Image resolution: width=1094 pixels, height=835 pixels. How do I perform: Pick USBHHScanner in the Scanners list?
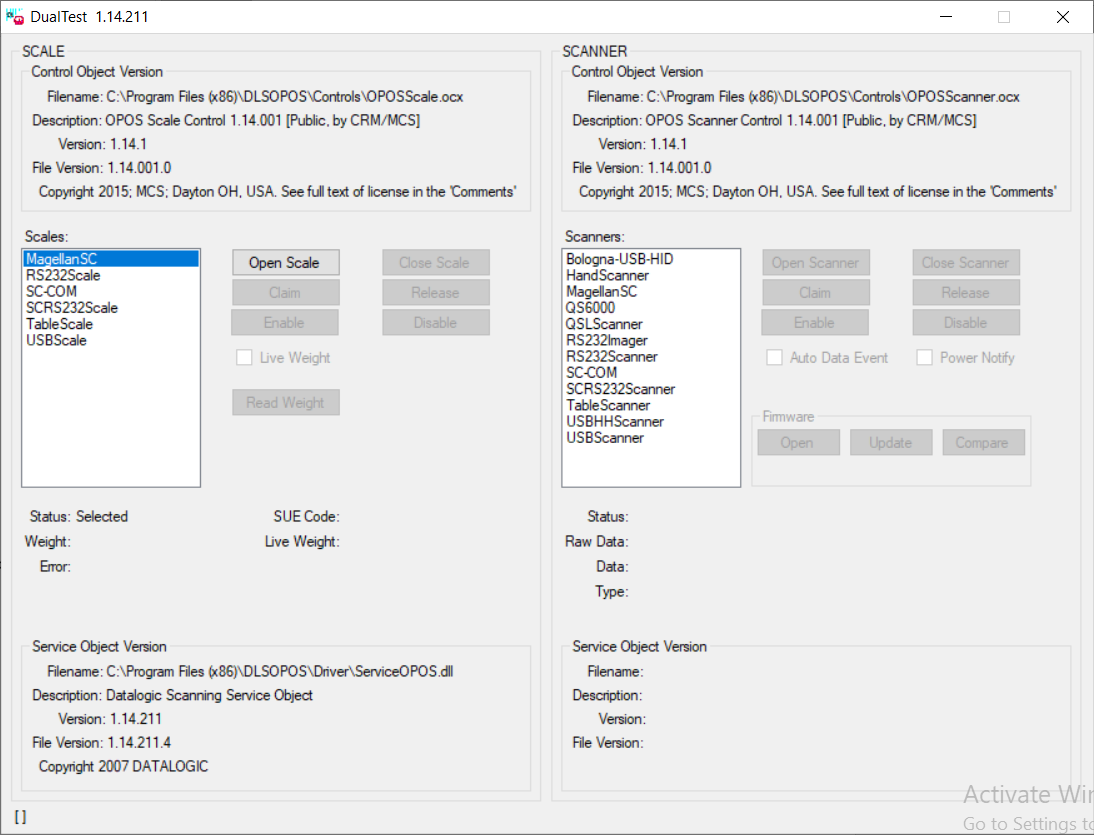pos(614,421)
